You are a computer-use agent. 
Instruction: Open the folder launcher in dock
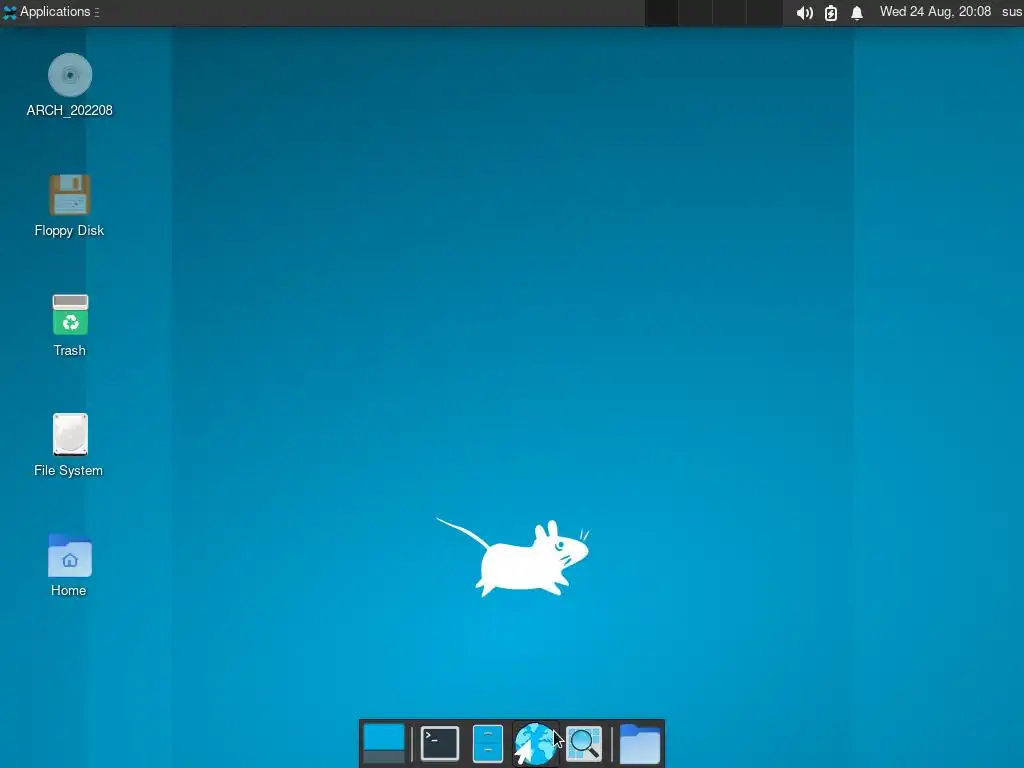639,743
